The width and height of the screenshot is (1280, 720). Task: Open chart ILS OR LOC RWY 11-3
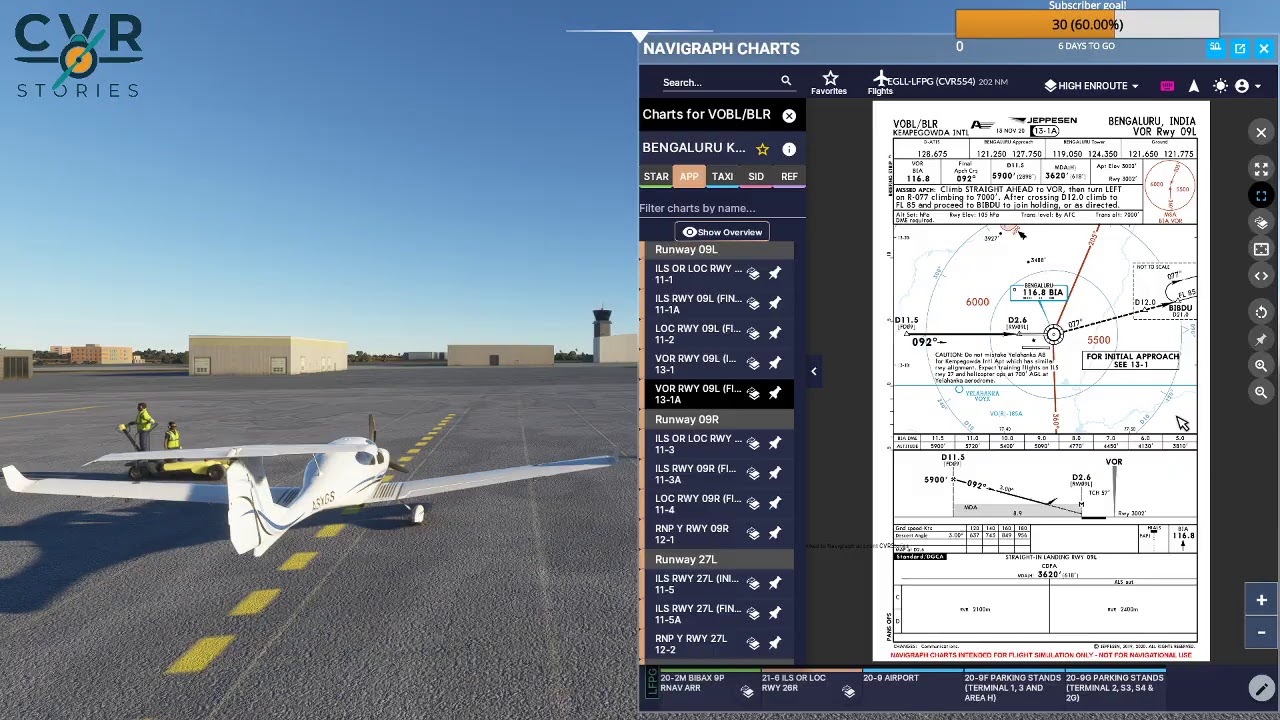(x=698, y=444)
